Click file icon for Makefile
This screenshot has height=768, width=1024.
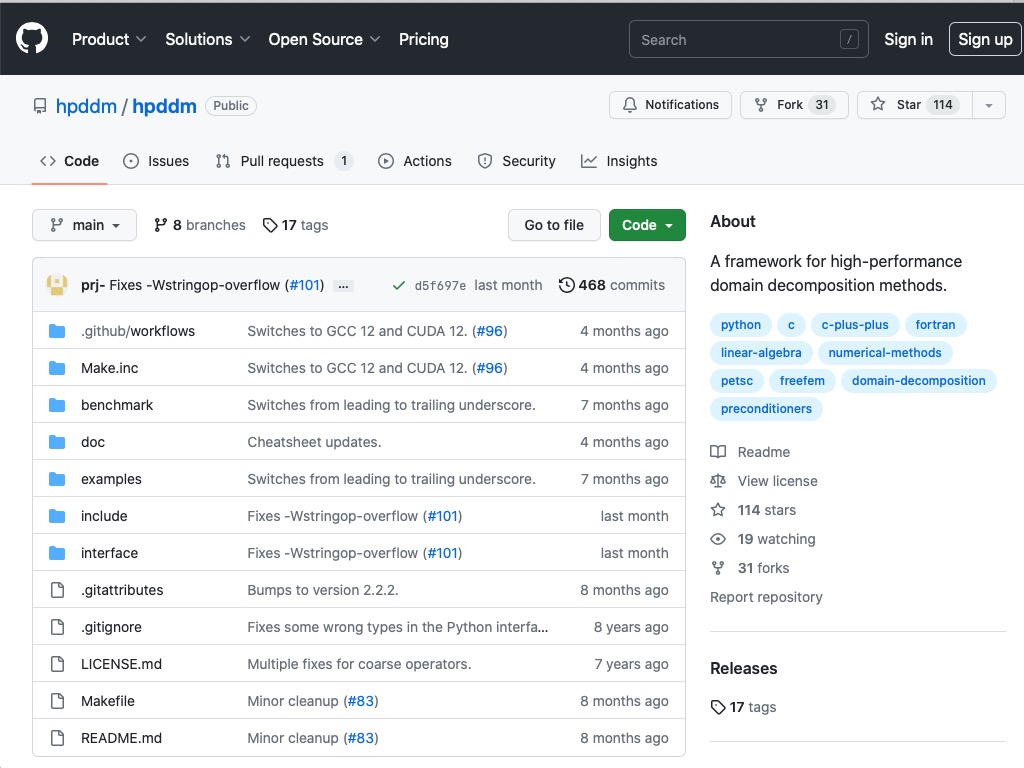click(x=57, y=701)
